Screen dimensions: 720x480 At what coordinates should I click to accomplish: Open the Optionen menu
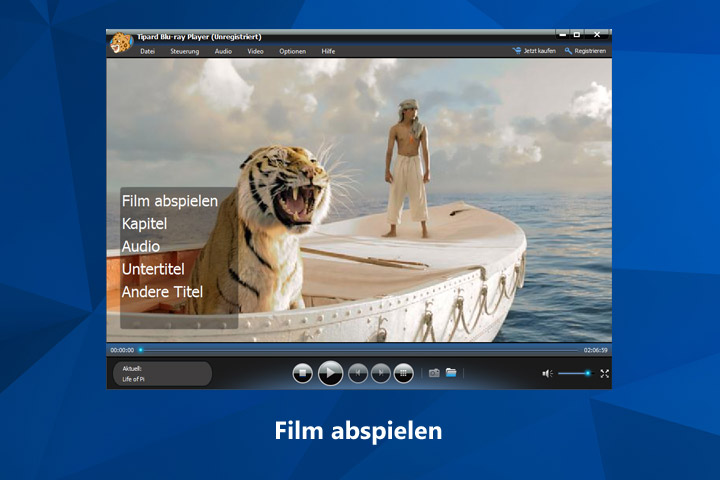tap(292, 51)
